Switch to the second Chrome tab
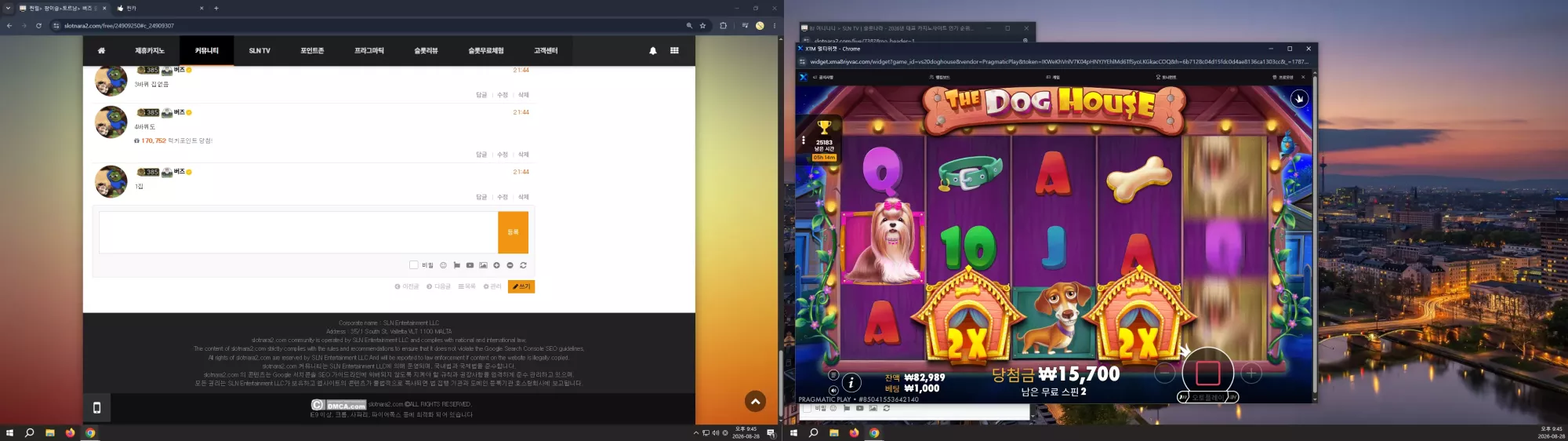Screen dimensions: 1568x441 coord(159,8)
